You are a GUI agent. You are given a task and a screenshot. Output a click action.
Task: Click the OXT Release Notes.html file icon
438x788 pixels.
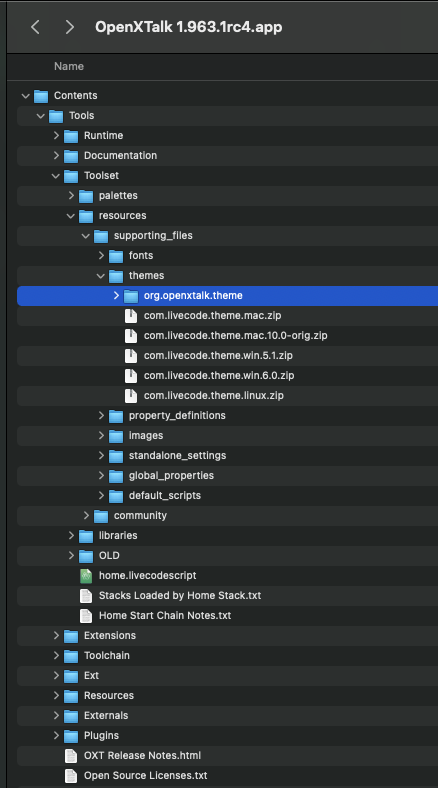(x=71, y=756)
